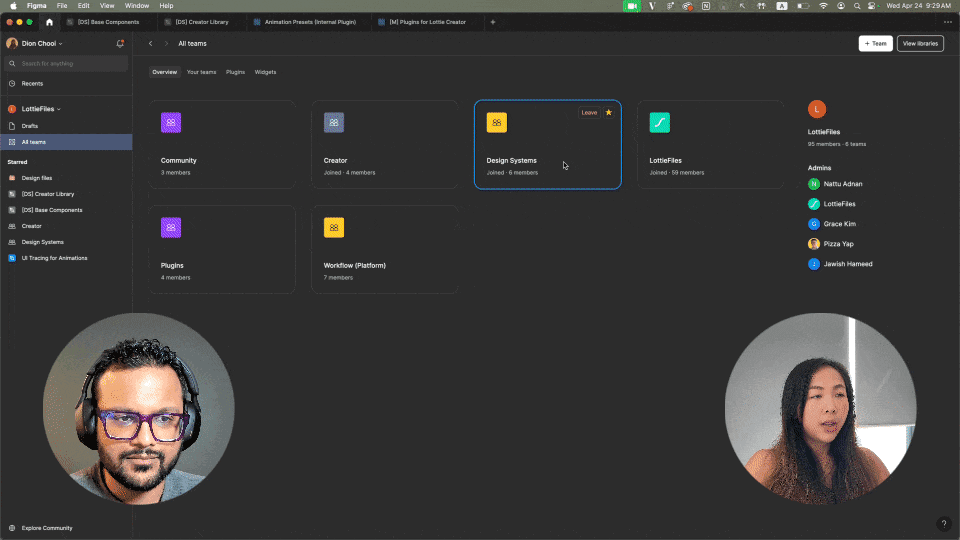Image resolution: width=960 pixels, height=540 pixels.
Task: Open the Community team card title
Action: pos(178,160)
